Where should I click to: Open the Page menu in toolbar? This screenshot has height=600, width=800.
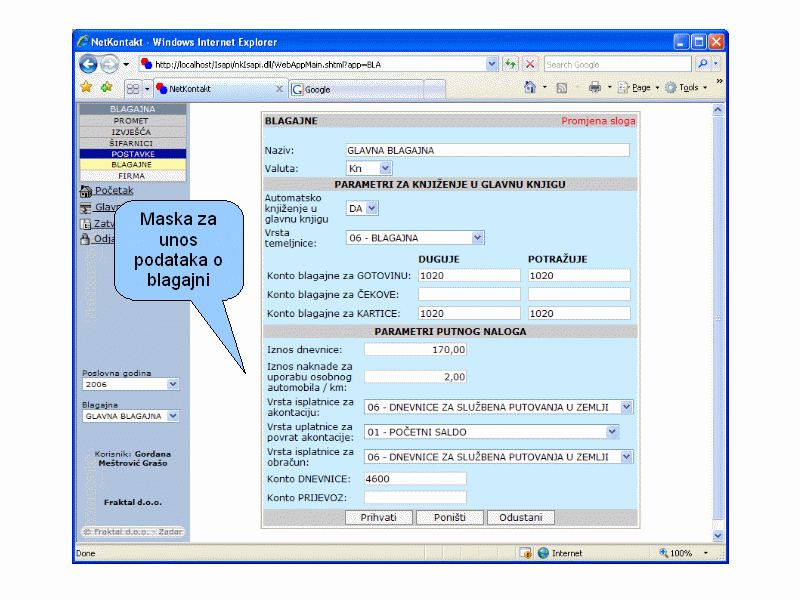pyautogui.click(x=639, y=88)
